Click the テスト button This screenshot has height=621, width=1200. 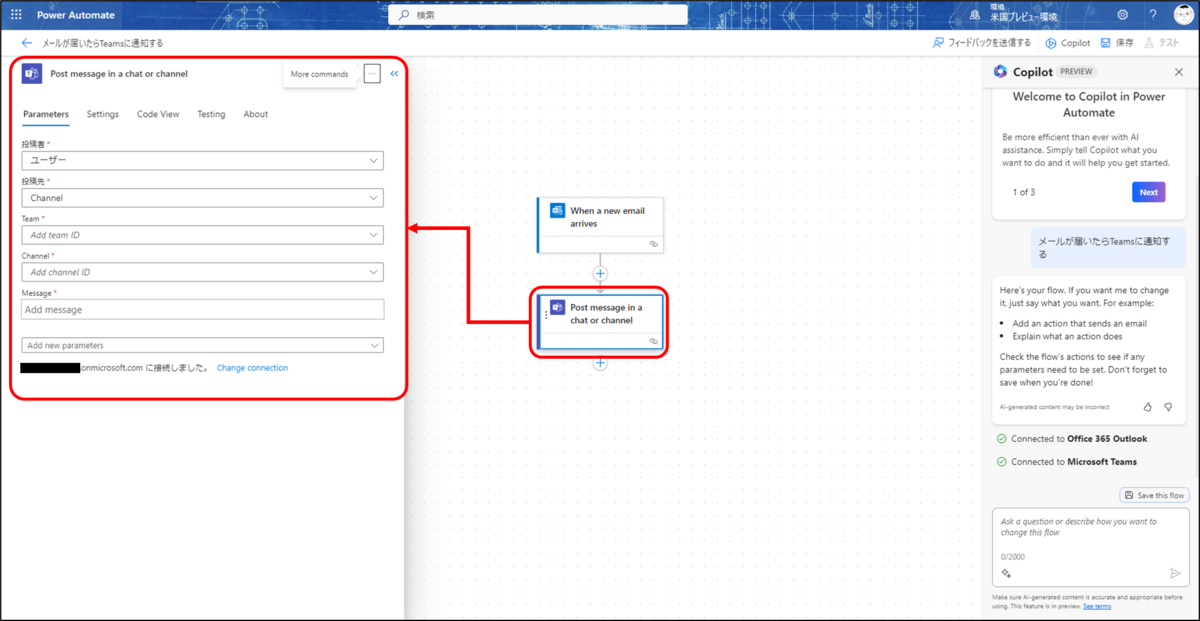tap(1161, 43)
